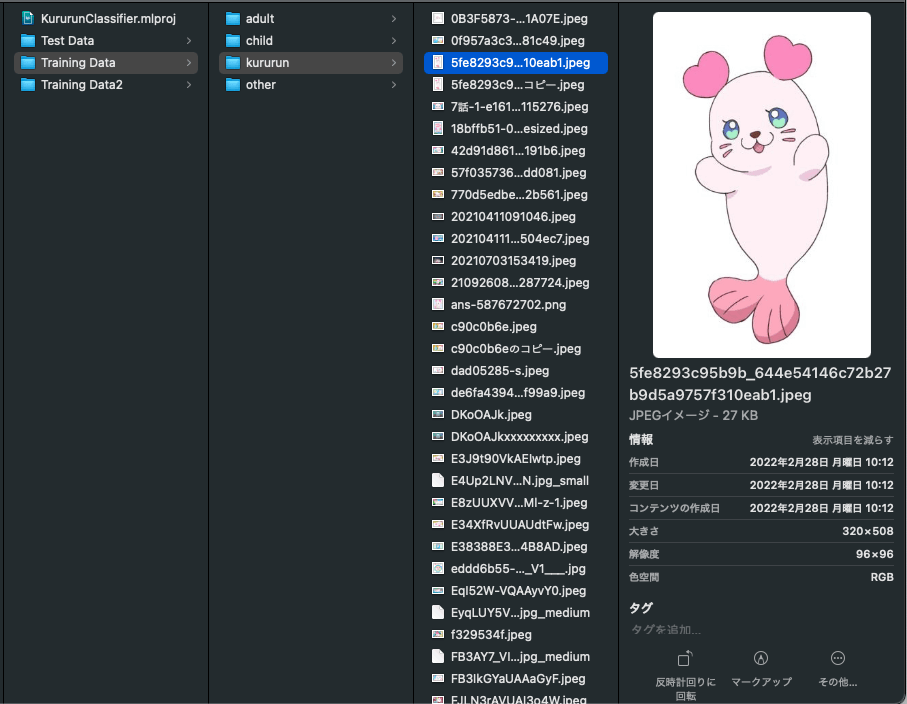Select file 20210703153419.jpeg

[516, 260]
